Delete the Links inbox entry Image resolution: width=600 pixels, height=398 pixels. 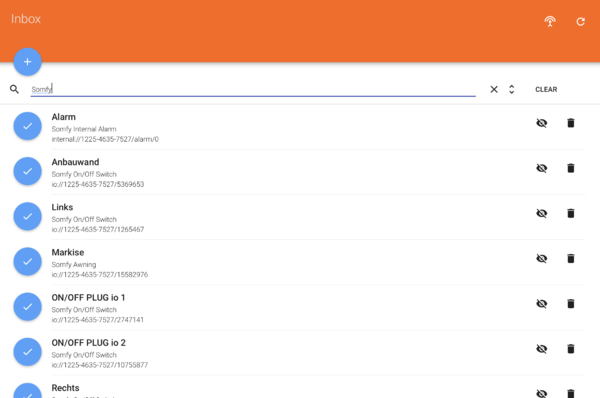click(571, 213)
